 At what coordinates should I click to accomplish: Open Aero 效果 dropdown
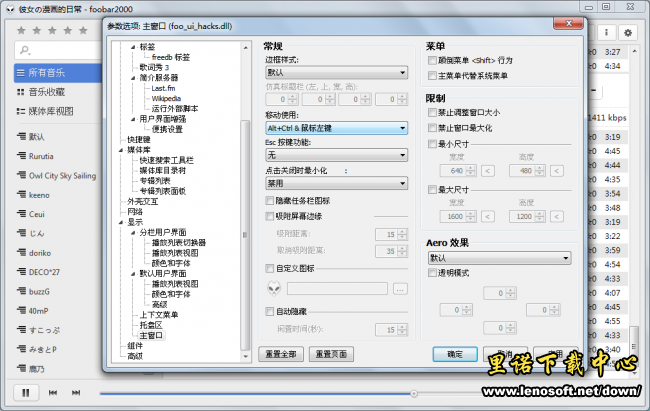[x=499, y=258]
